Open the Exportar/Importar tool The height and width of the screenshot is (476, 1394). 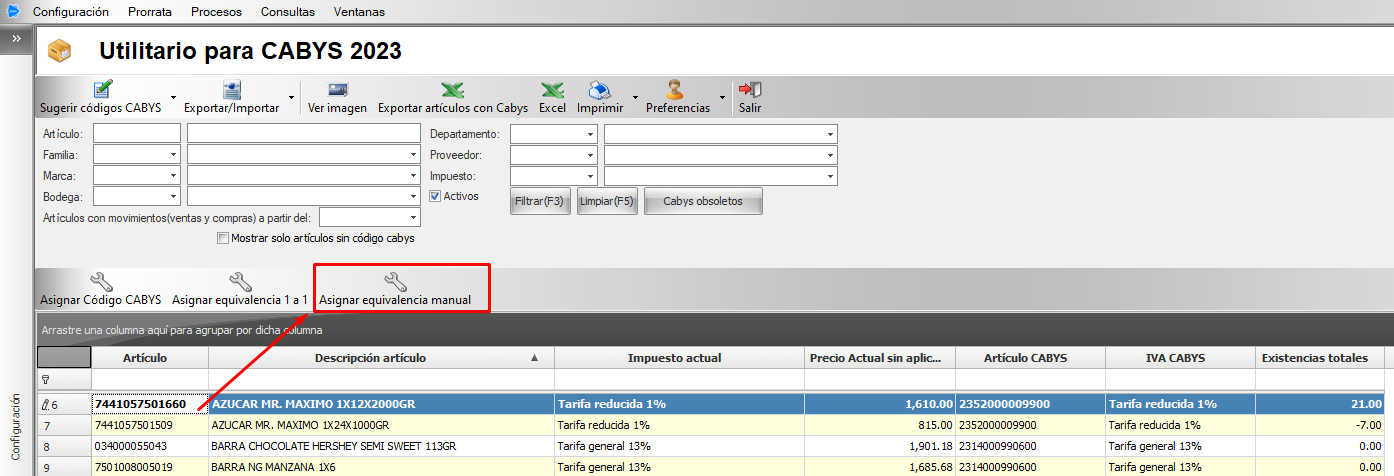[231, 91]
